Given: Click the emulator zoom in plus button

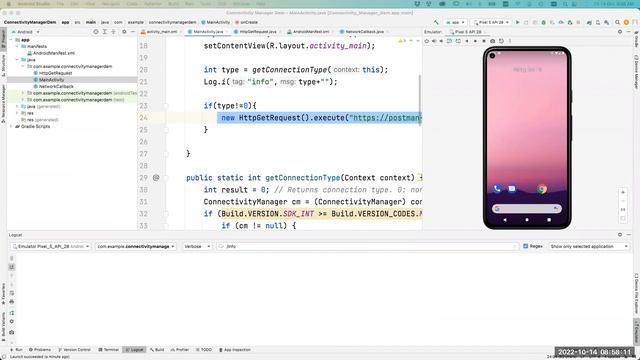Looking at the screenshot, I should coord(623,192).
